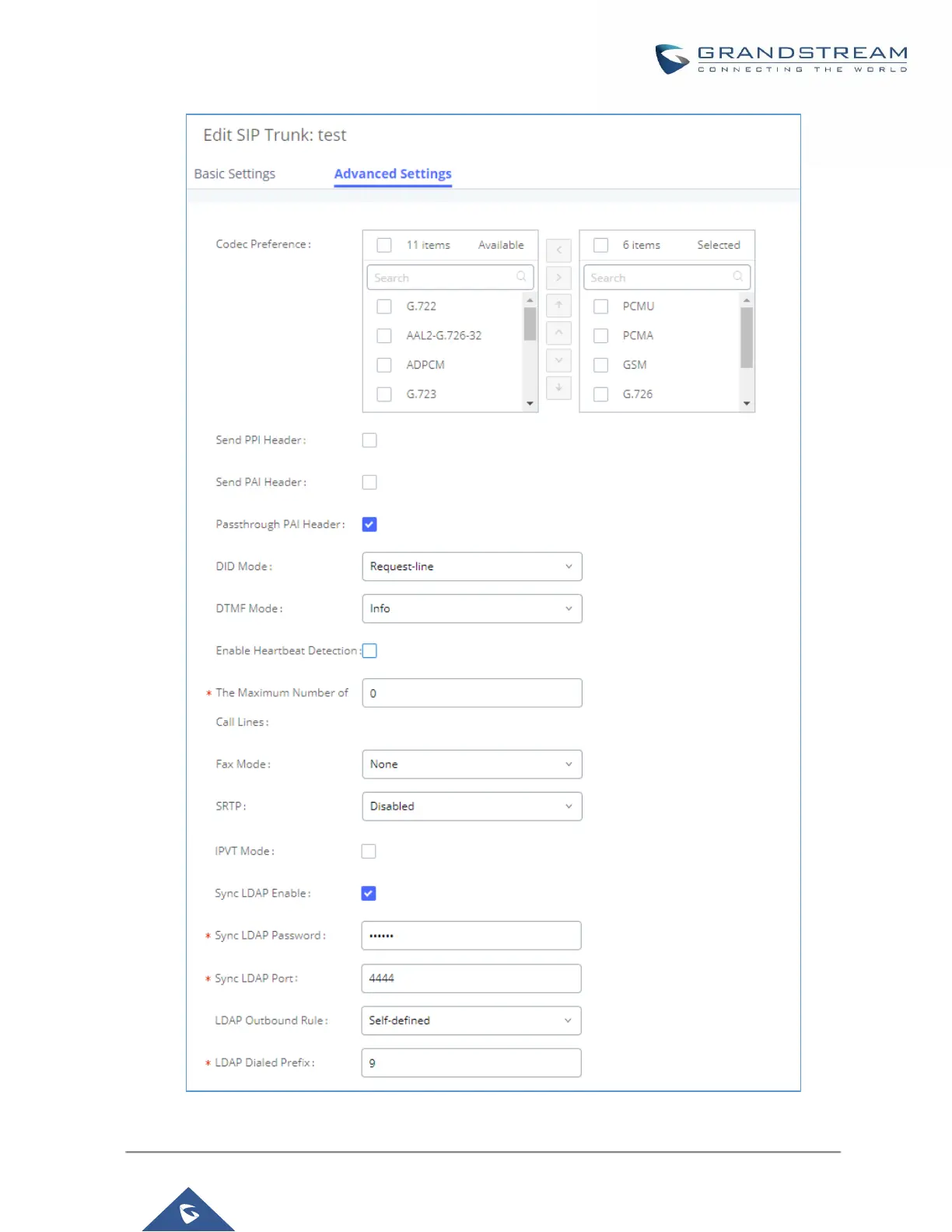The height and width of the screenshot is (1232, 952).
Task: Check the AAL2-G.726-32 codec
Action: 384,336
